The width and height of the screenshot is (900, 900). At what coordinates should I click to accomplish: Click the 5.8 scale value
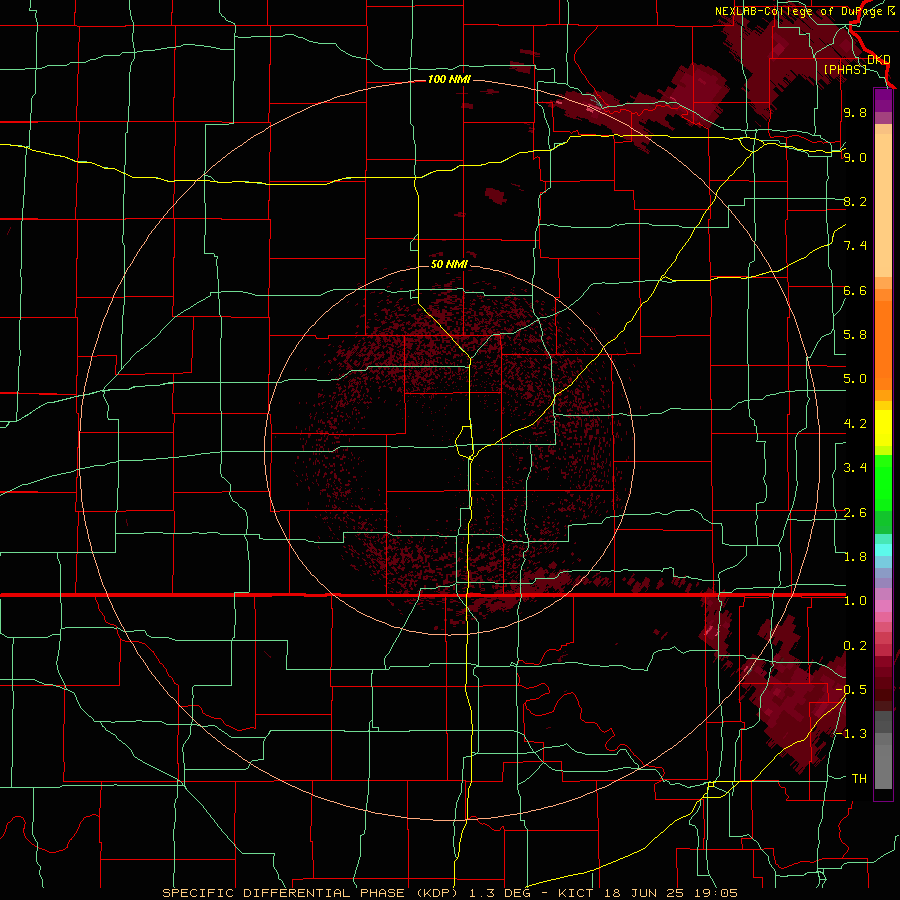coord(855,335)
